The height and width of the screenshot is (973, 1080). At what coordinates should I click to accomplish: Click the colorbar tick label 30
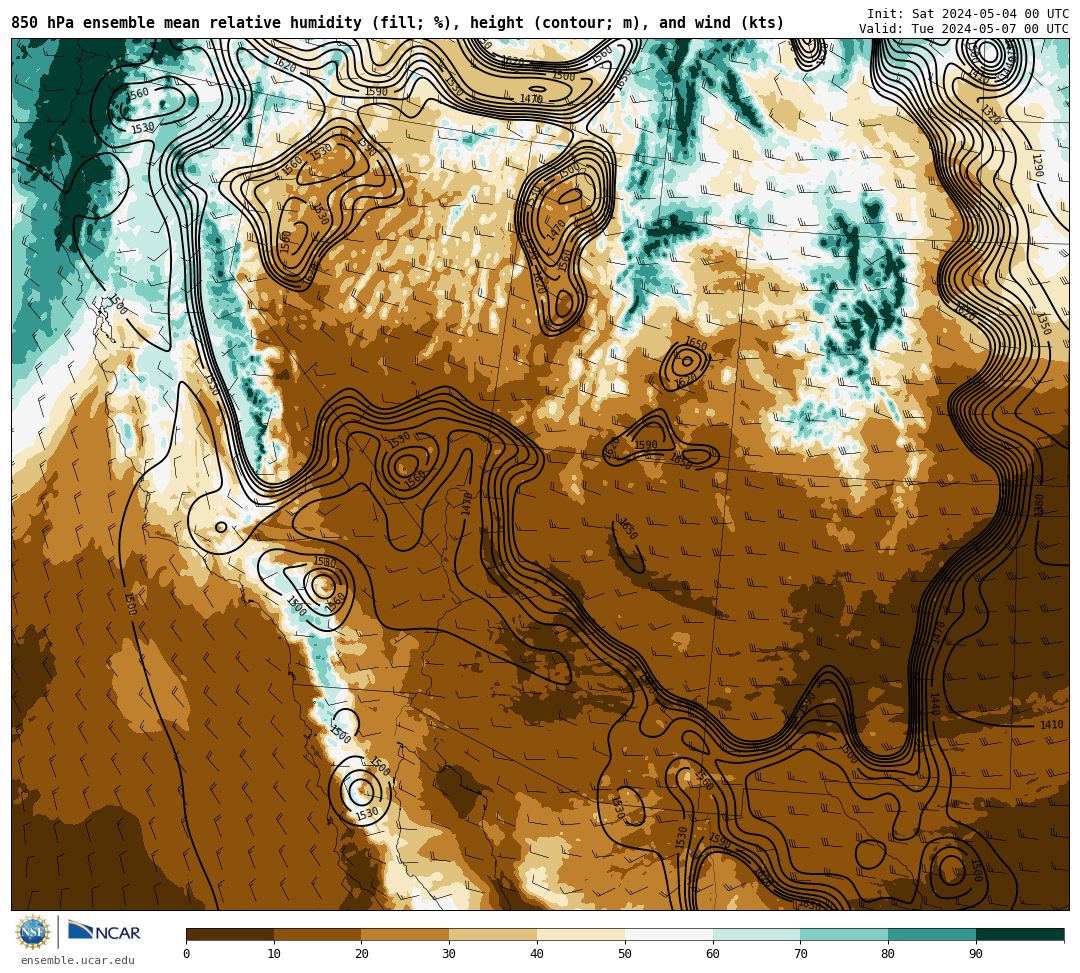click(449, 954)
